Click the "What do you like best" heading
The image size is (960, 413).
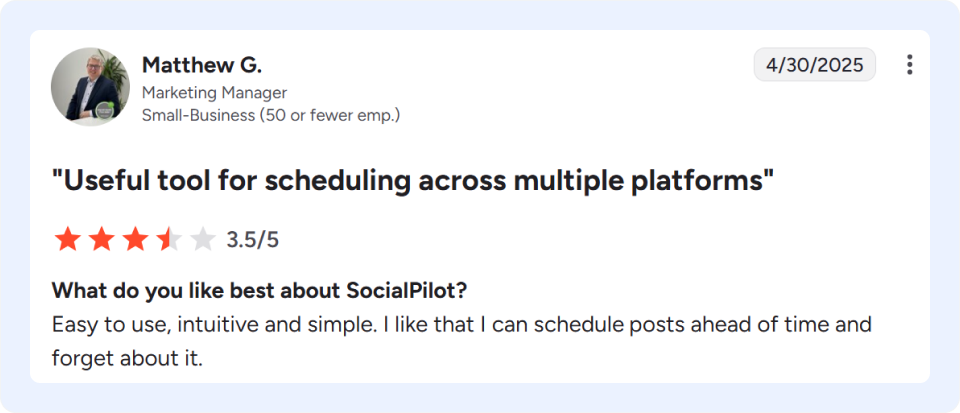tap(260, 291)
